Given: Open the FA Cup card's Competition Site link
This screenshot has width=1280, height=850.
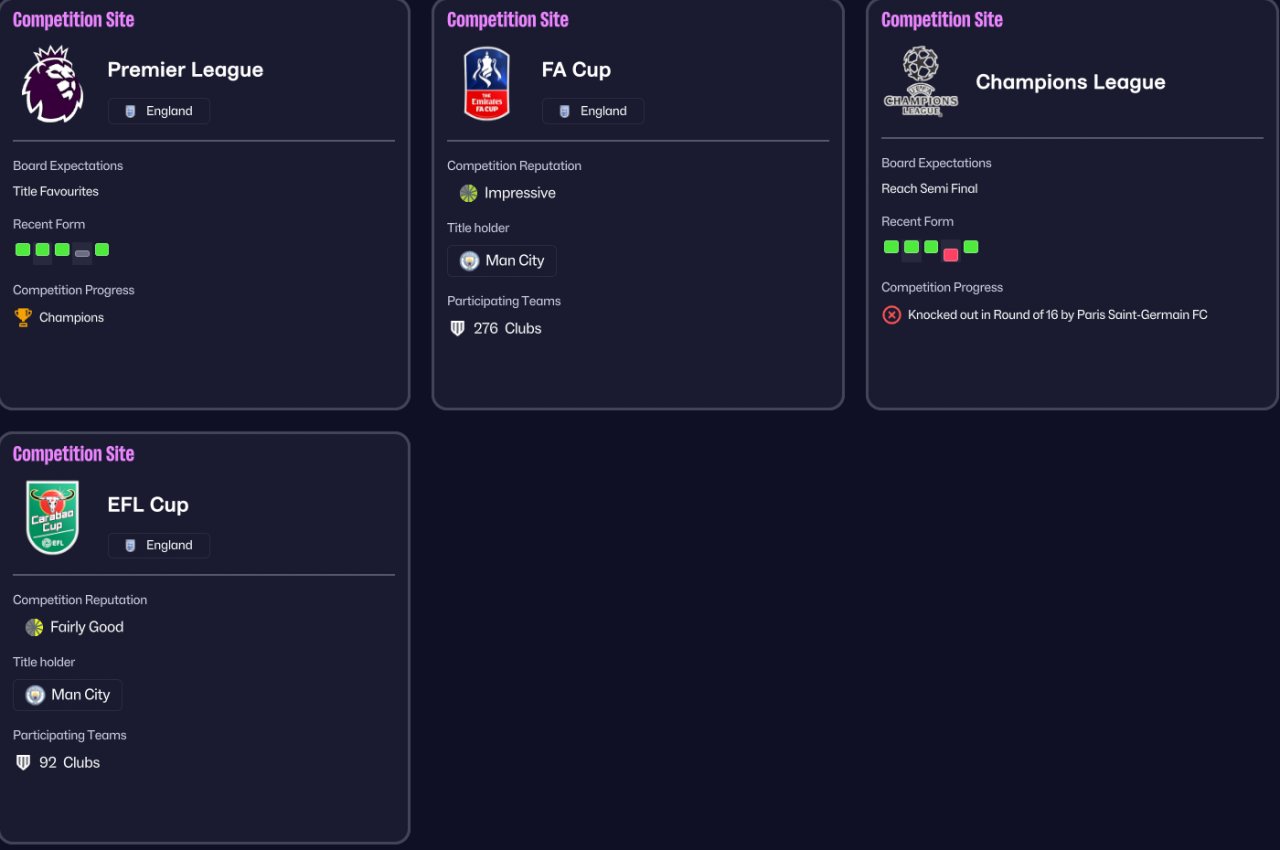Looking at the screenshot, I should point(507,20).
